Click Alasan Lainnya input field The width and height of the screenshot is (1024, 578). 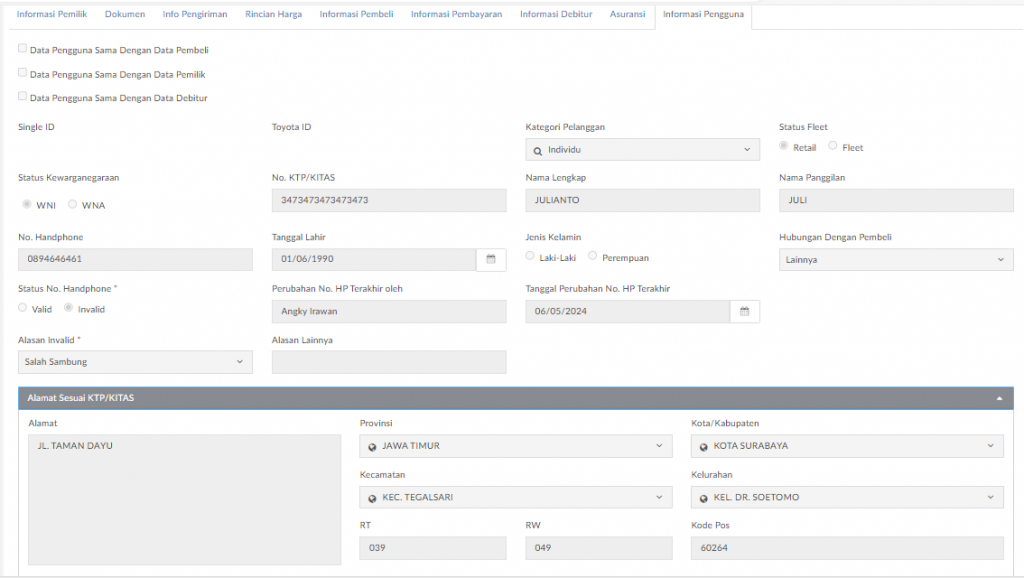(389, 362)
